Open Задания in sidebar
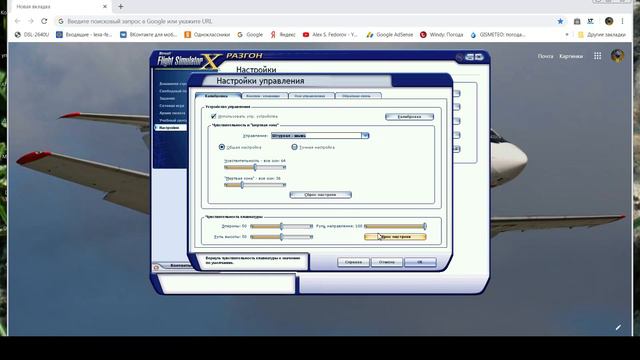Image resolution: width=640 pixels, height=360 pixels. coord(167,98)
